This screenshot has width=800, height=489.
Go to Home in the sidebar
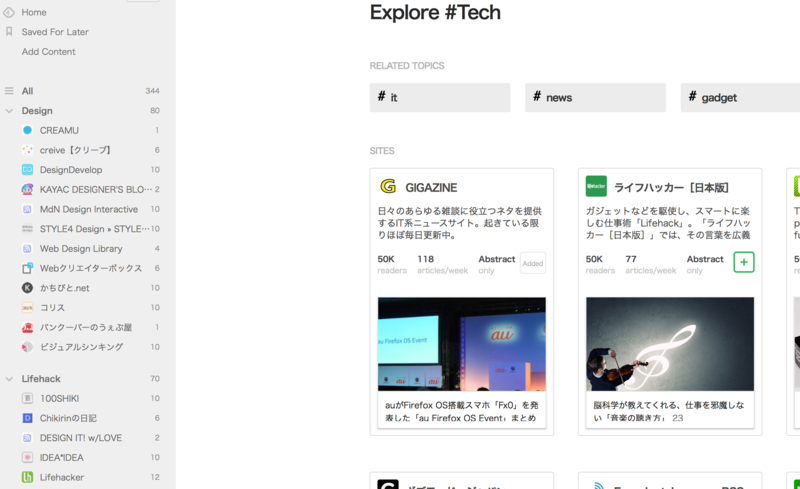[x=34, y=12]
